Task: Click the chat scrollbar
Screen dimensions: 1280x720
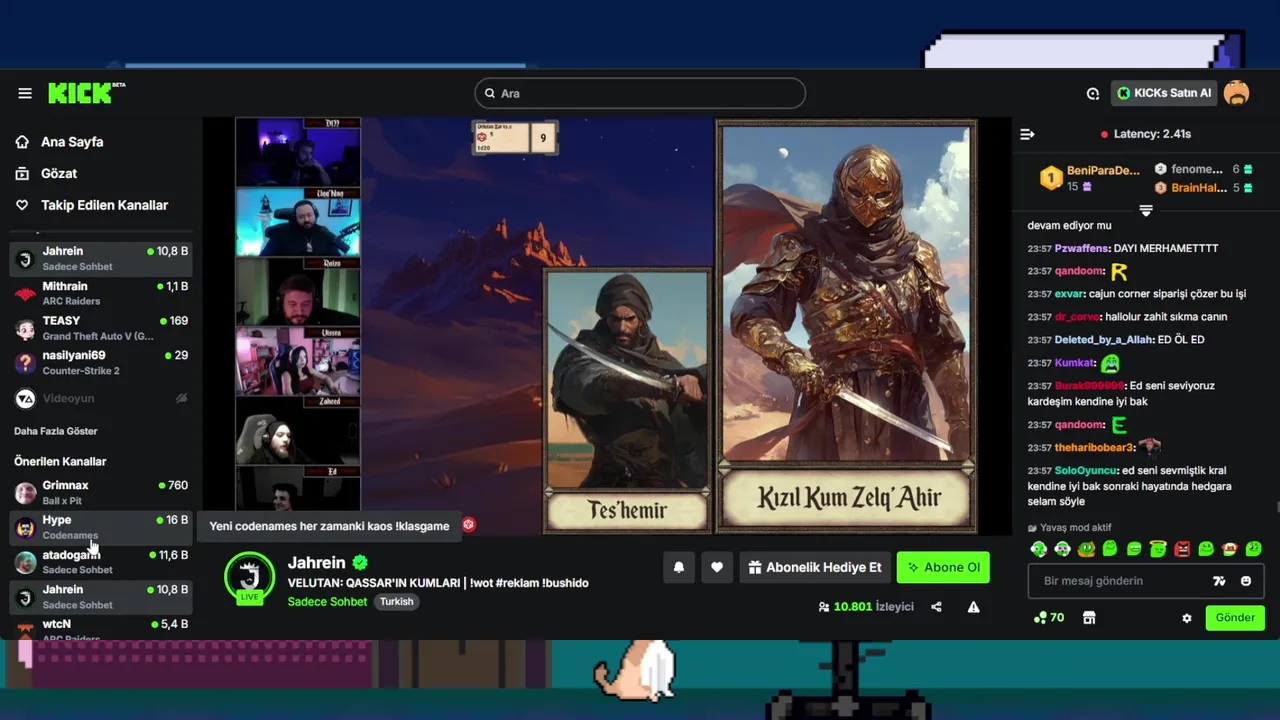Action: 1276,508
